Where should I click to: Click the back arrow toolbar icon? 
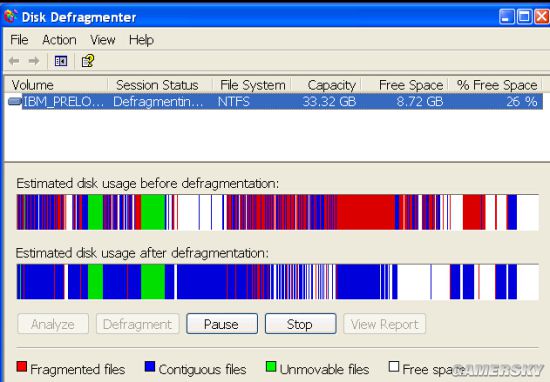click(x=14, y=61)
